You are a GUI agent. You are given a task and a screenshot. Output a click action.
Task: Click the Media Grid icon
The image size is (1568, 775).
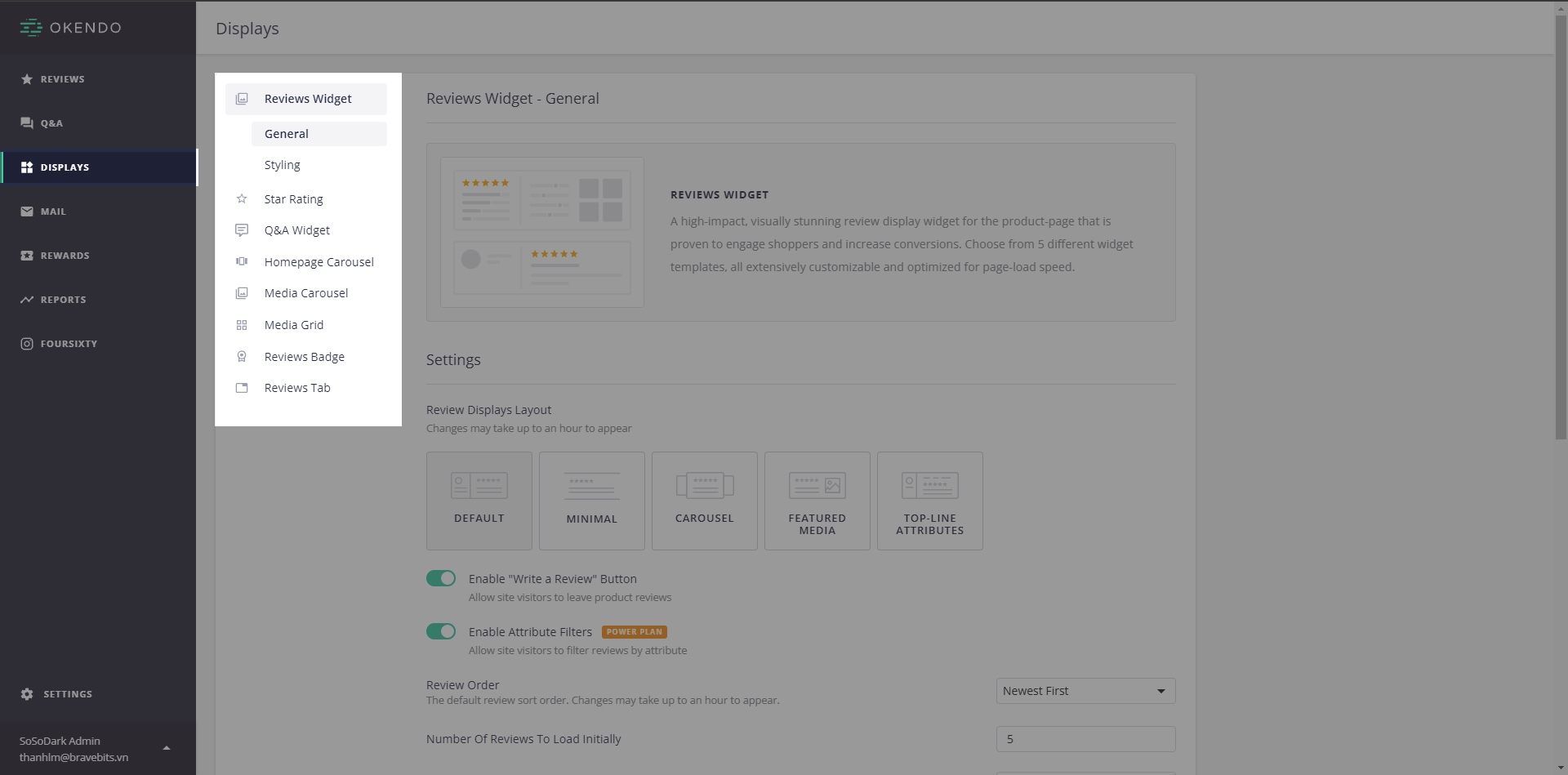pyautogui.click(x=242, y=325)
